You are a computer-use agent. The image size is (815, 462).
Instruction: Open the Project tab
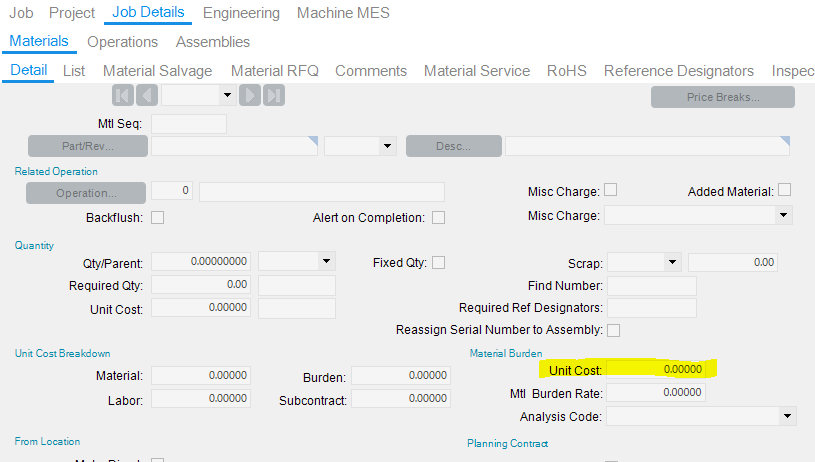coord(72,12)
